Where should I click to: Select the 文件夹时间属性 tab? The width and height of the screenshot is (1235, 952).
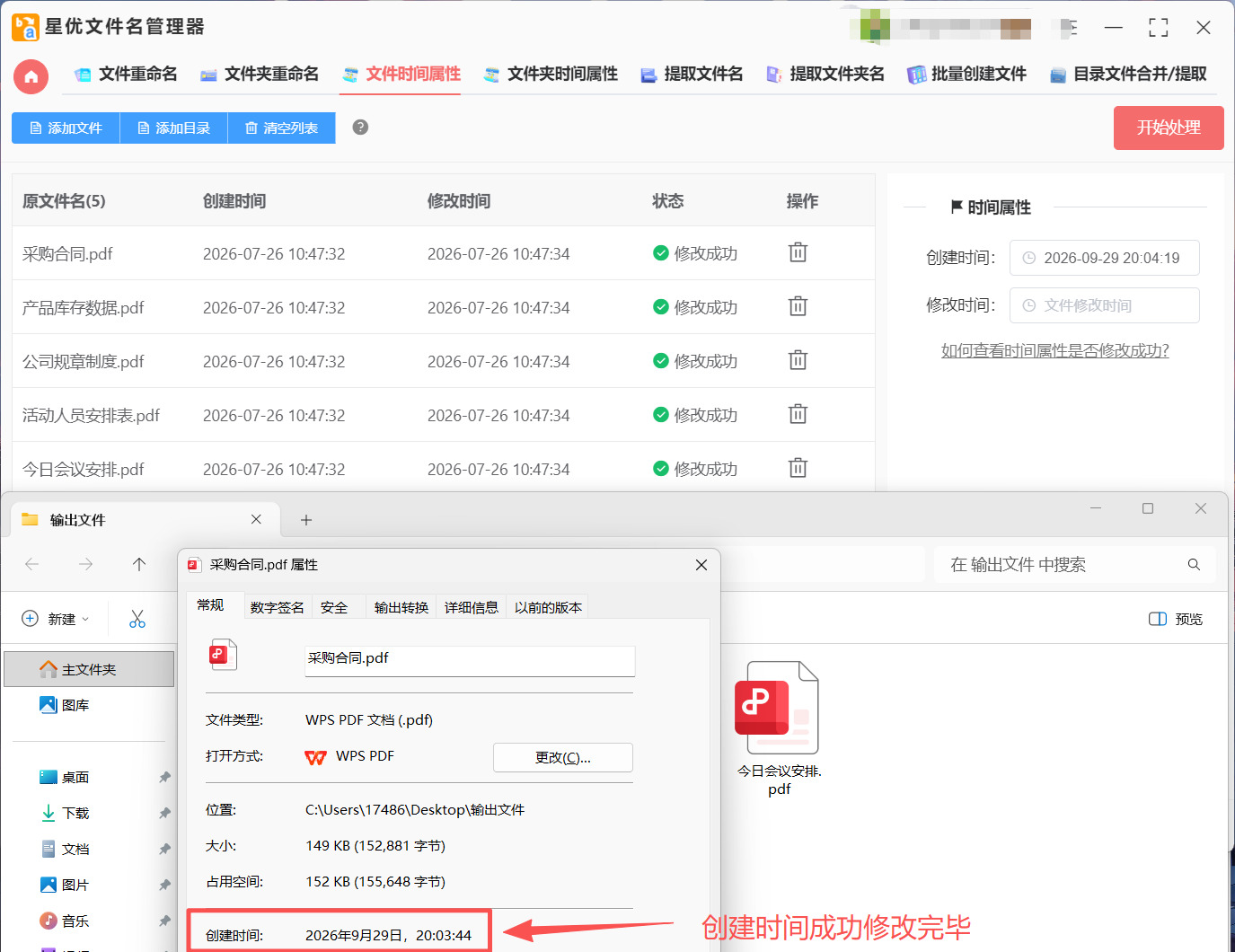pos(551,75)
